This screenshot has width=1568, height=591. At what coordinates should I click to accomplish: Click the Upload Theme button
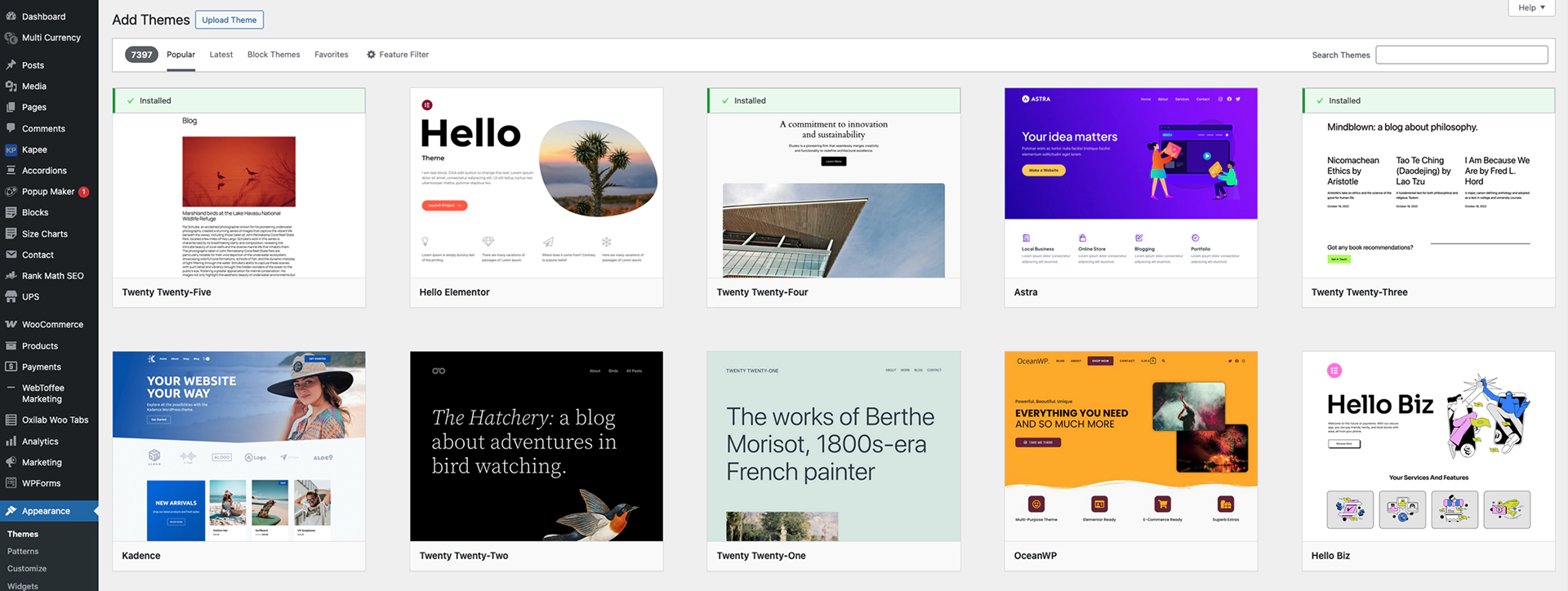[x=229, y=20]
